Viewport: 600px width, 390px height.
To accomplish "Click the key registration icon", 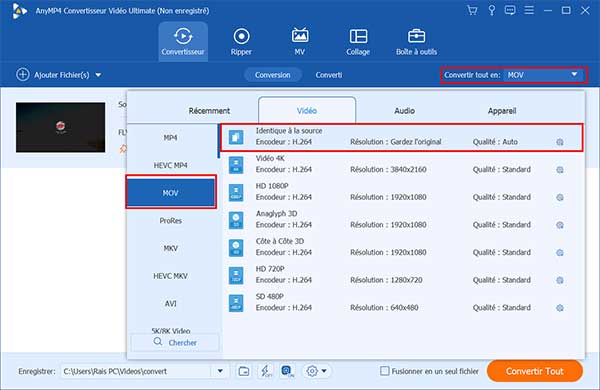I will click(492, 10).
